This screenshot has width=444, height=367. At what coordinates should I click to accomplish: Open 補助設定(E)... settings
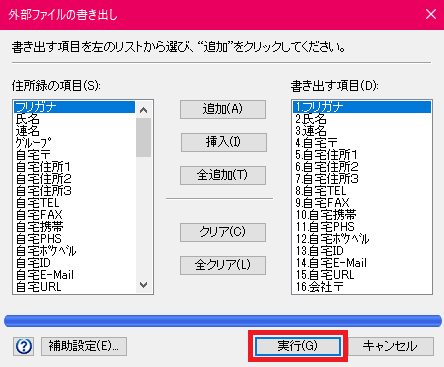click(84, 346)
